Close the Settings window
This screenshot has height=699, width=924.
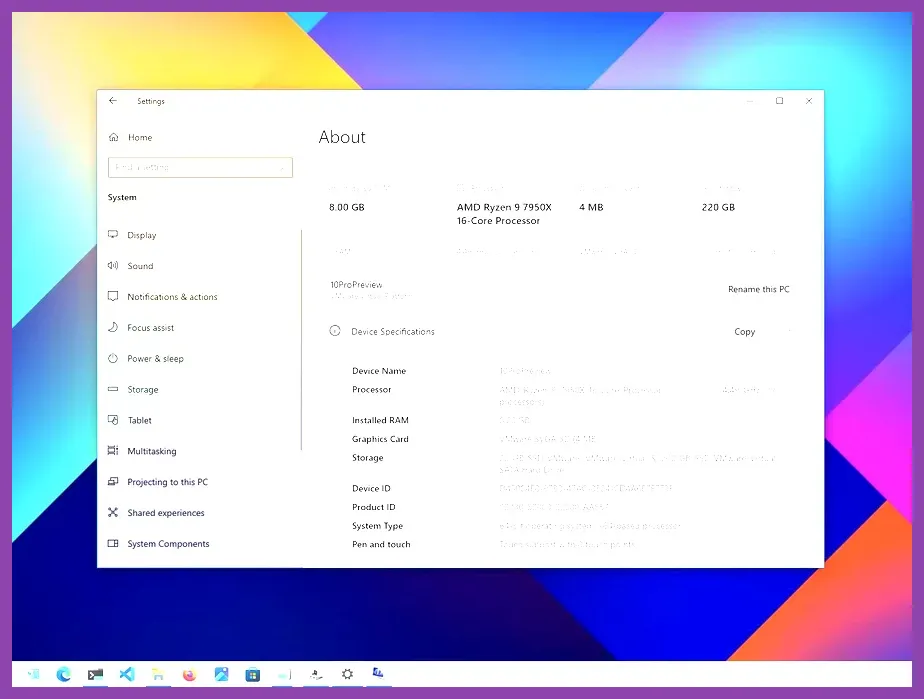click(809, 101)
